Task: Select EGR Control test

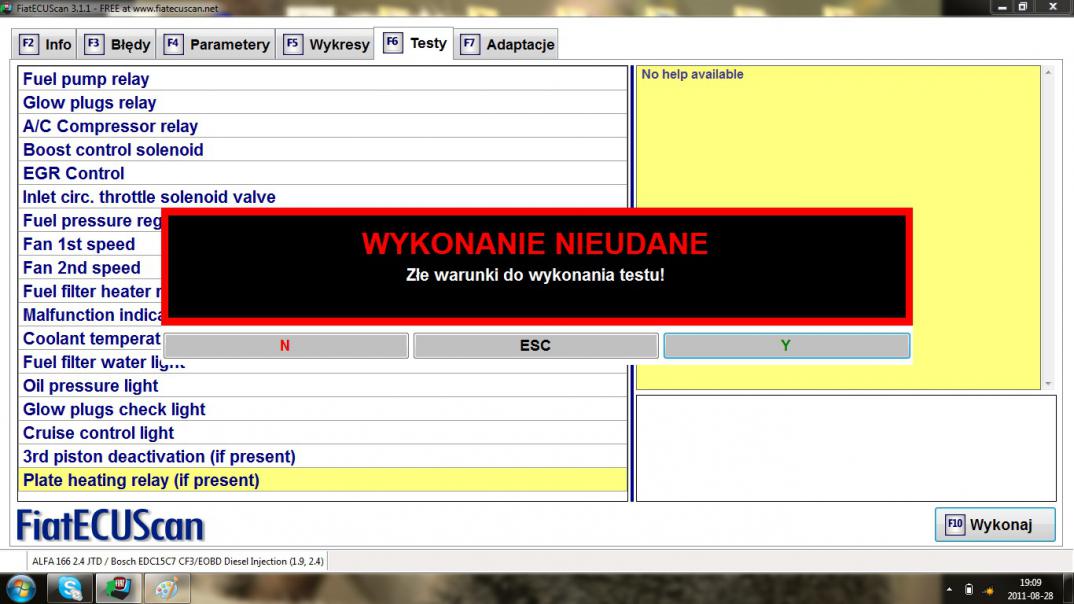Action: pyautogui.click(x=323, y=173)
